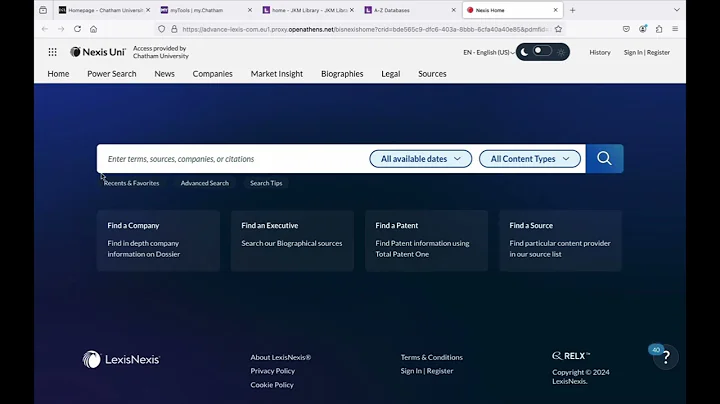Close the A-Z Databases tab
The width and height of the screenshot is (720, 404).
[454, 10]
